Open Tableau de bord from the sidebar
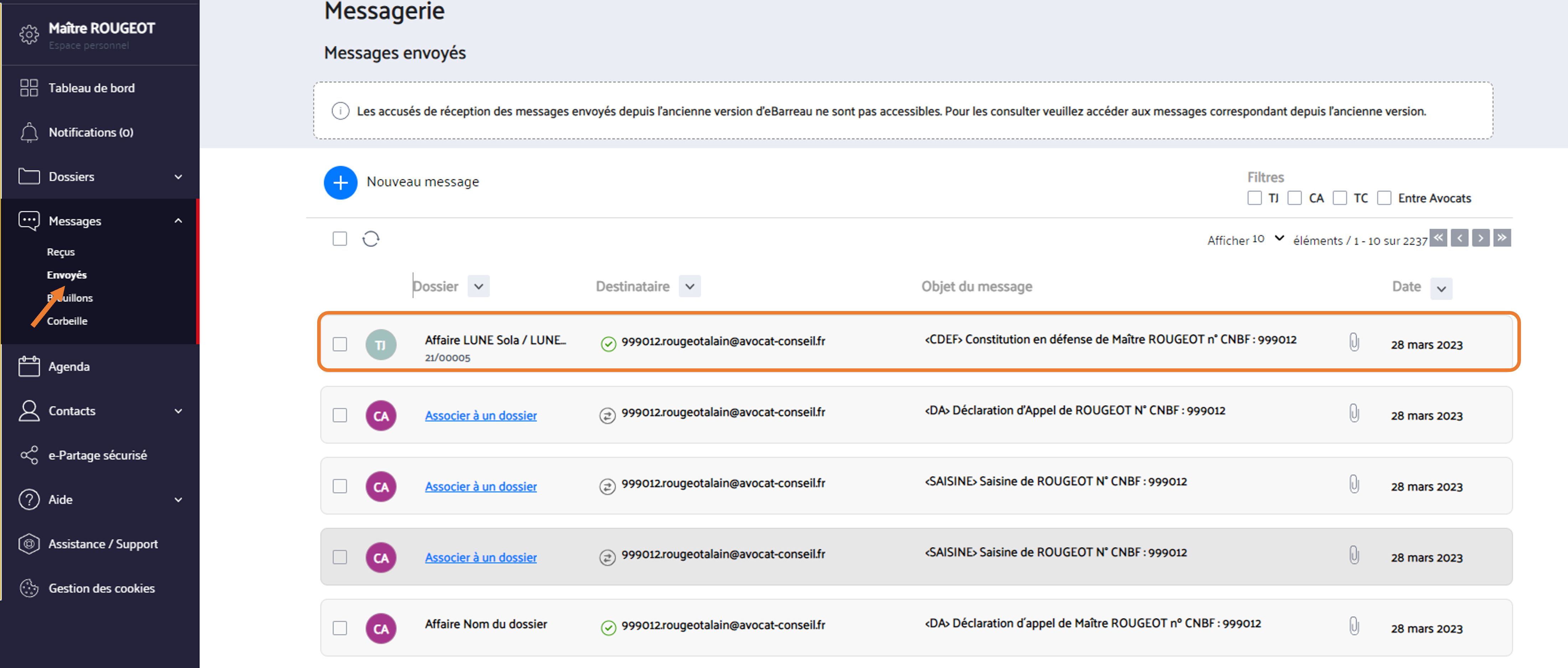Image resolution: width=1568 pixels, height=668 pixels. pyautogui.click(x=91, y=88)
